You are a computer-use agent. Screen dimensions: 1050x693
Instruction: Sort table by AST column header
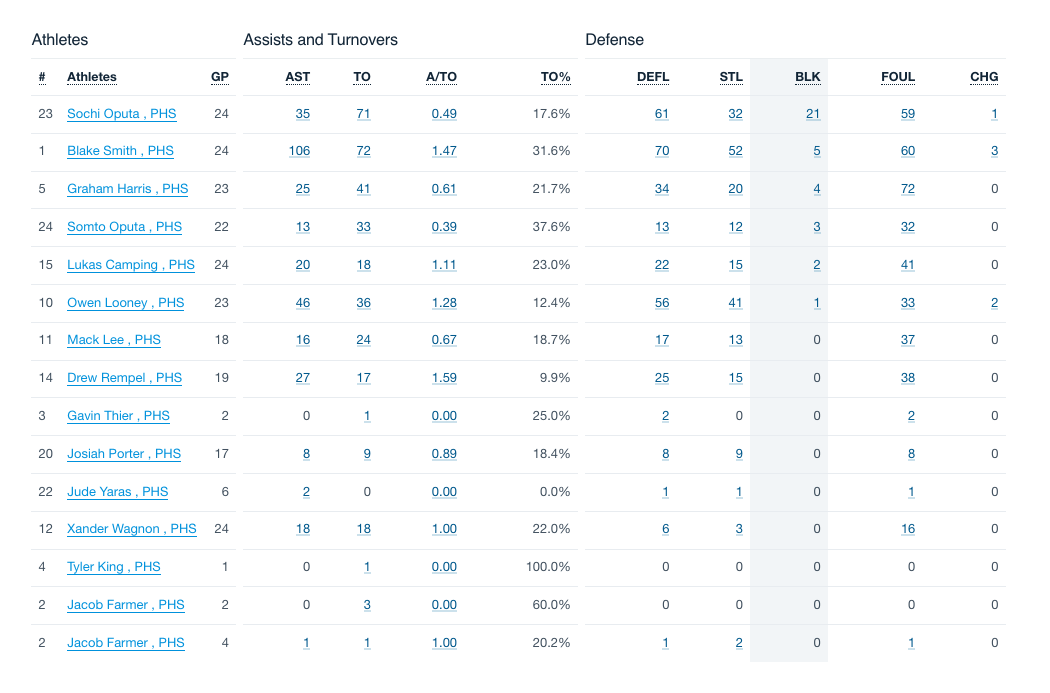[297, 77]
